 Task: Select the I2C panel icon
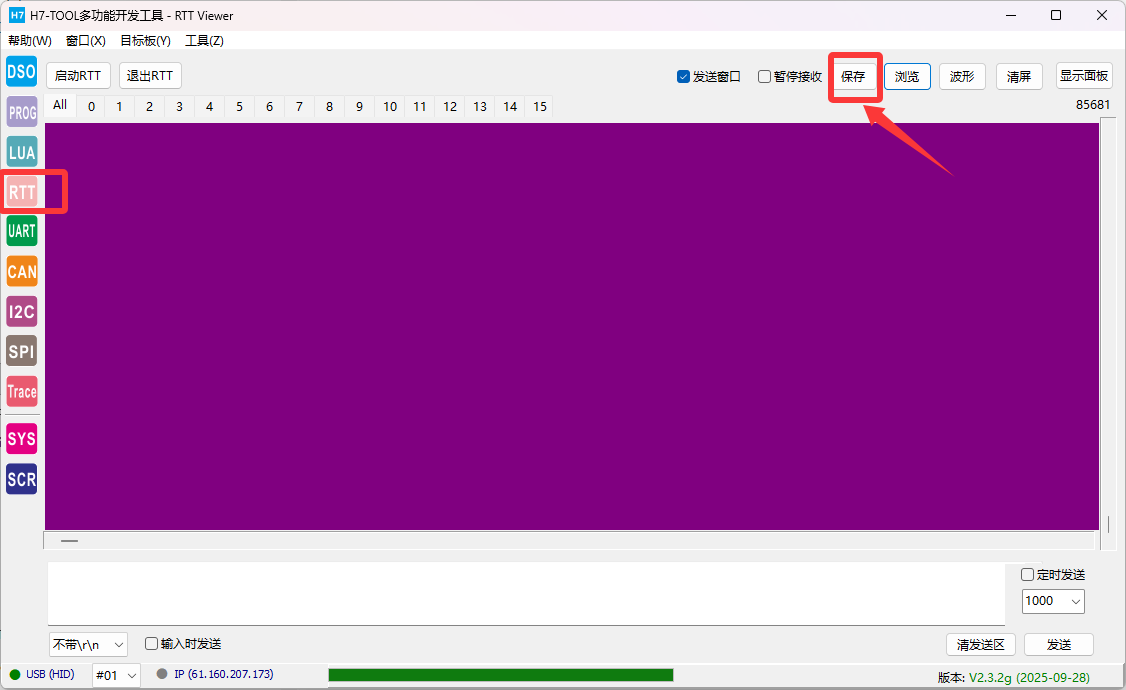pyautogui.click(x=21, y=311)
